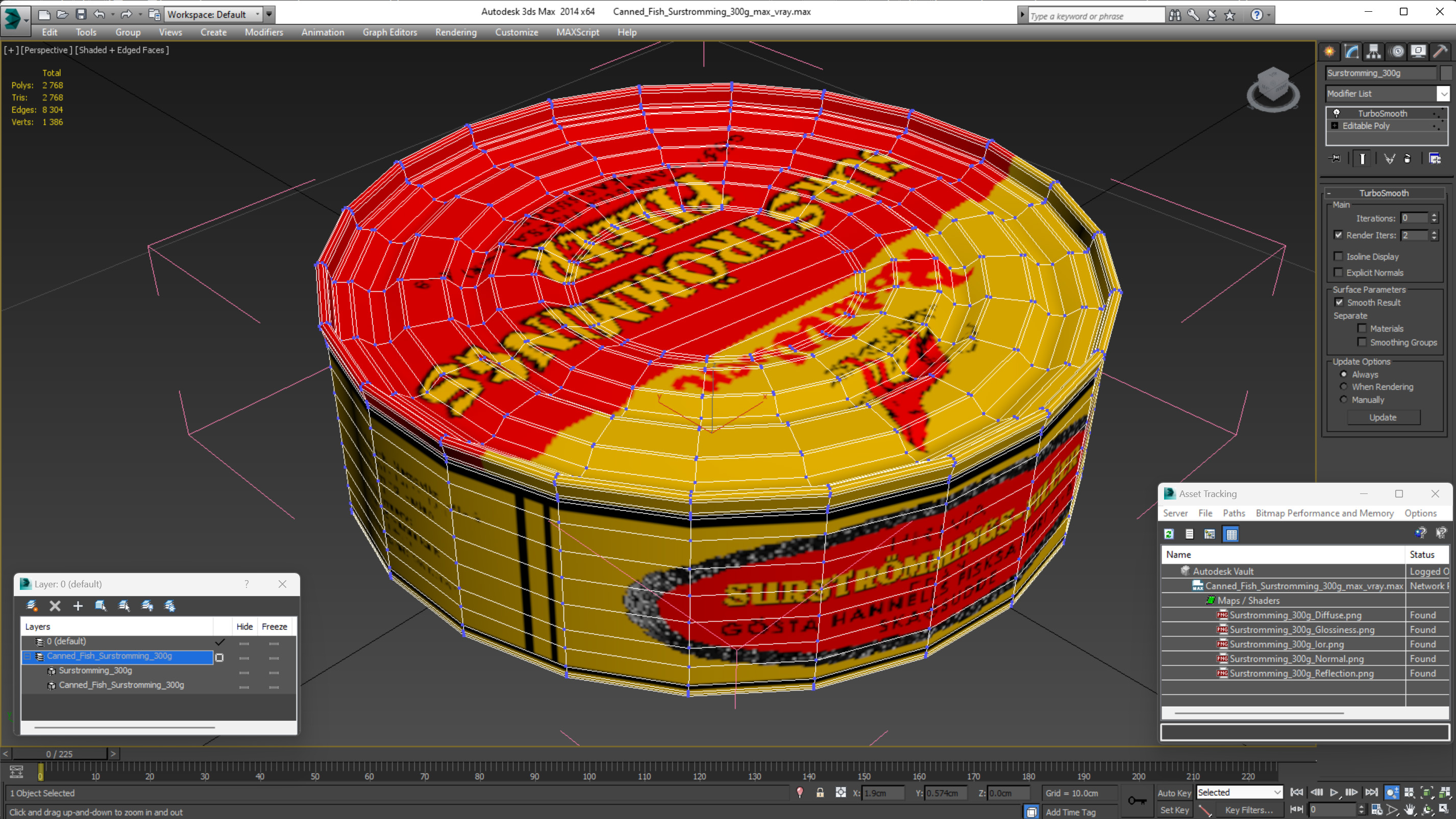
Task: Enable Separate by Smoothing Groups checkbox
Action: 1362,341
